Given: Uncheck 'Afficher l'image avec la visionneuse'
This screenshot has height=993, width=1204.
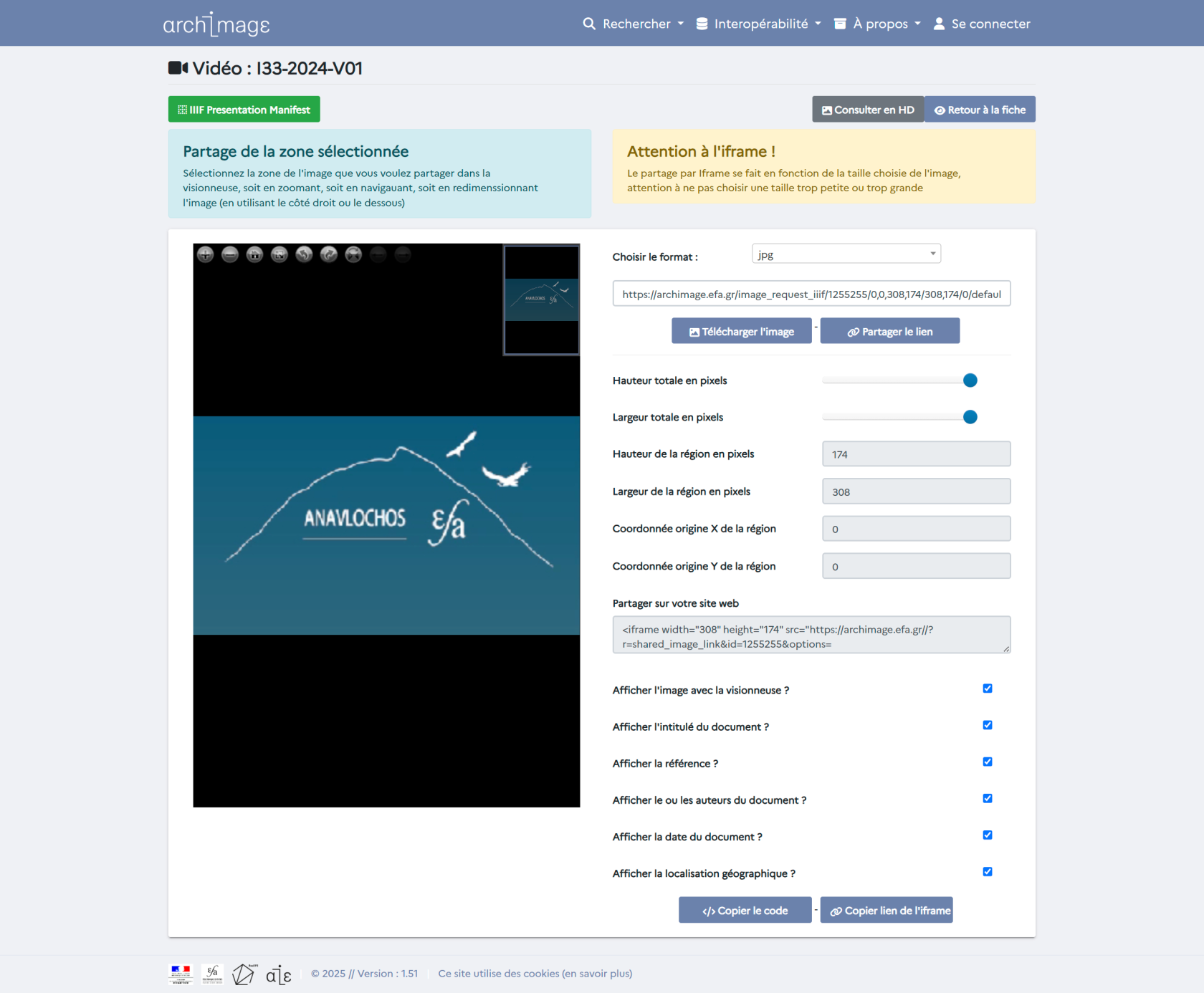Looking at the screenshot, I should click(988, 689).
